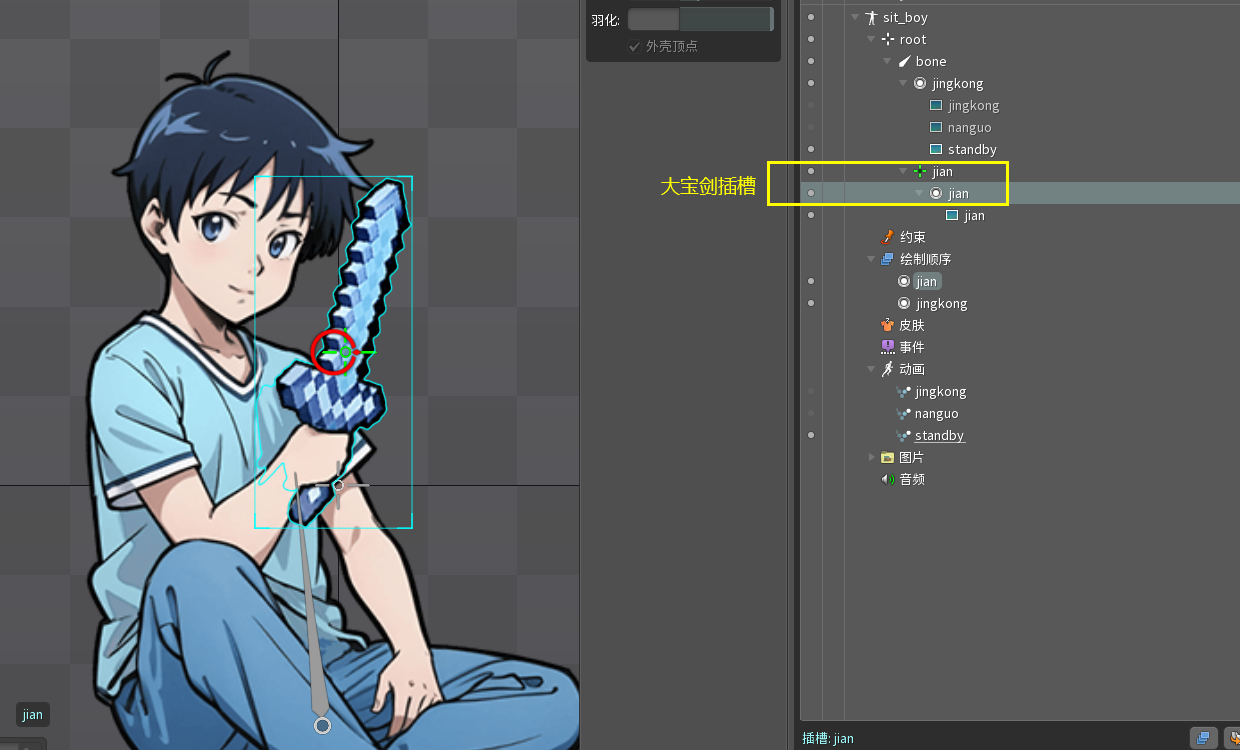Toggle visibility dot for nanguo attachment
1240x750 pixels.
[811, 127]
